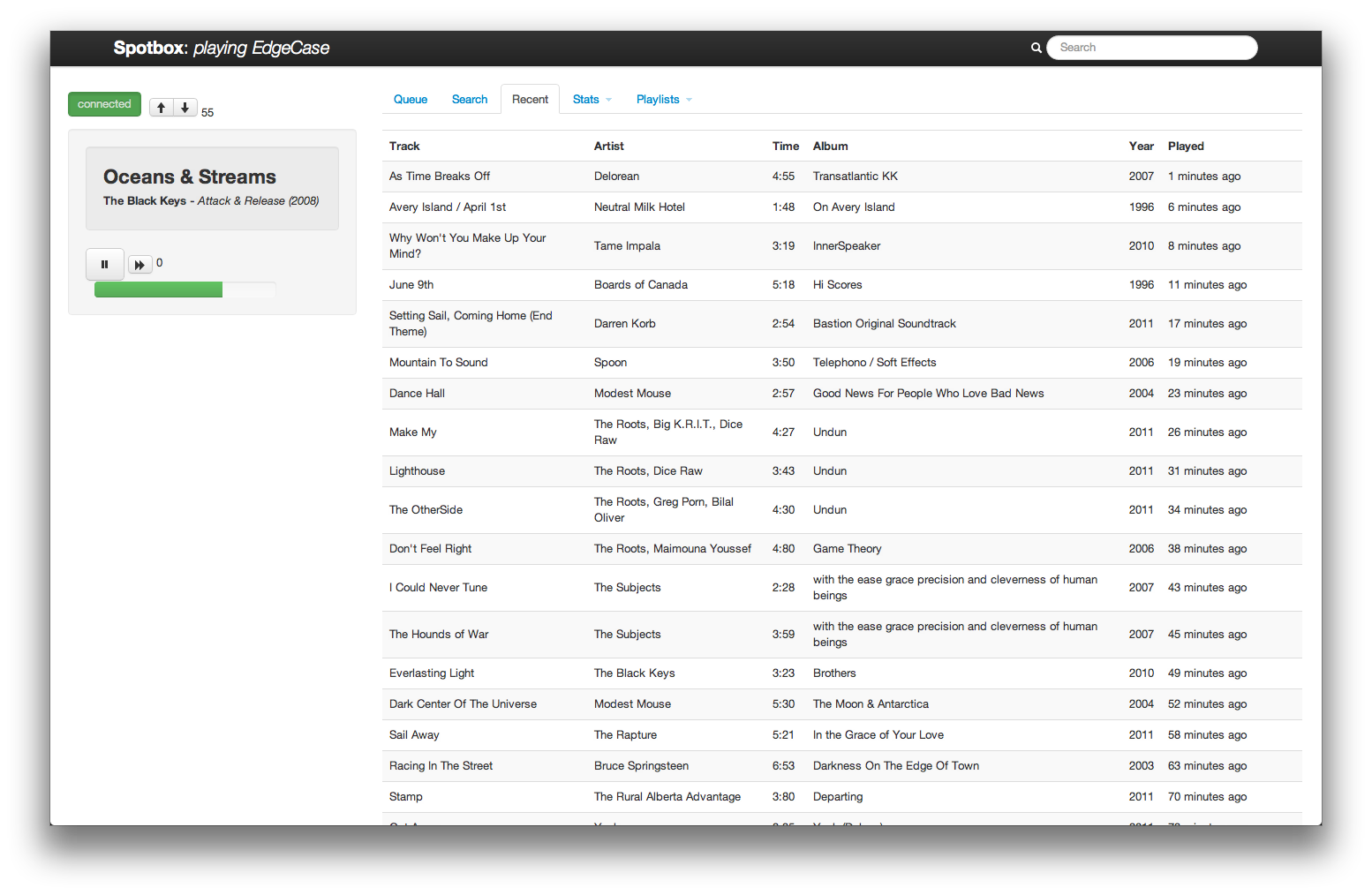The image size is (1372, 895).
Task: Click artist The Rapture
Action: pyautogui.click(x=625, y=735)
